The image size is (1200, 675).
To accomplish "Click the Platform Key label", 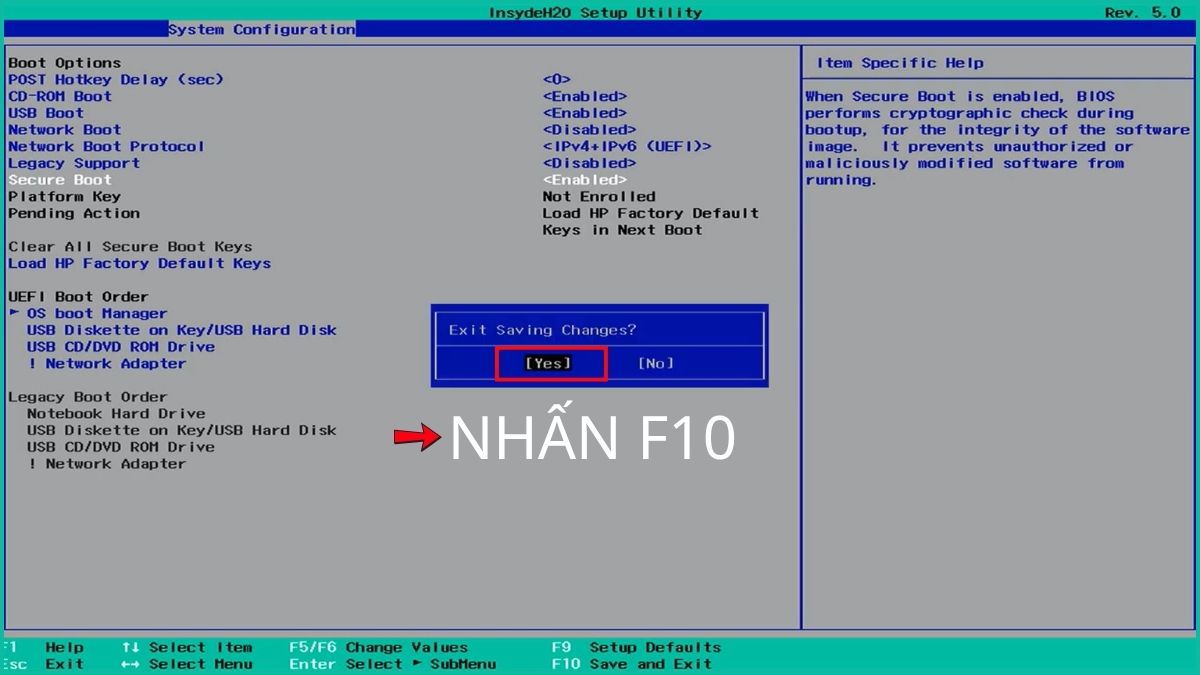I will tap(65, 196).
